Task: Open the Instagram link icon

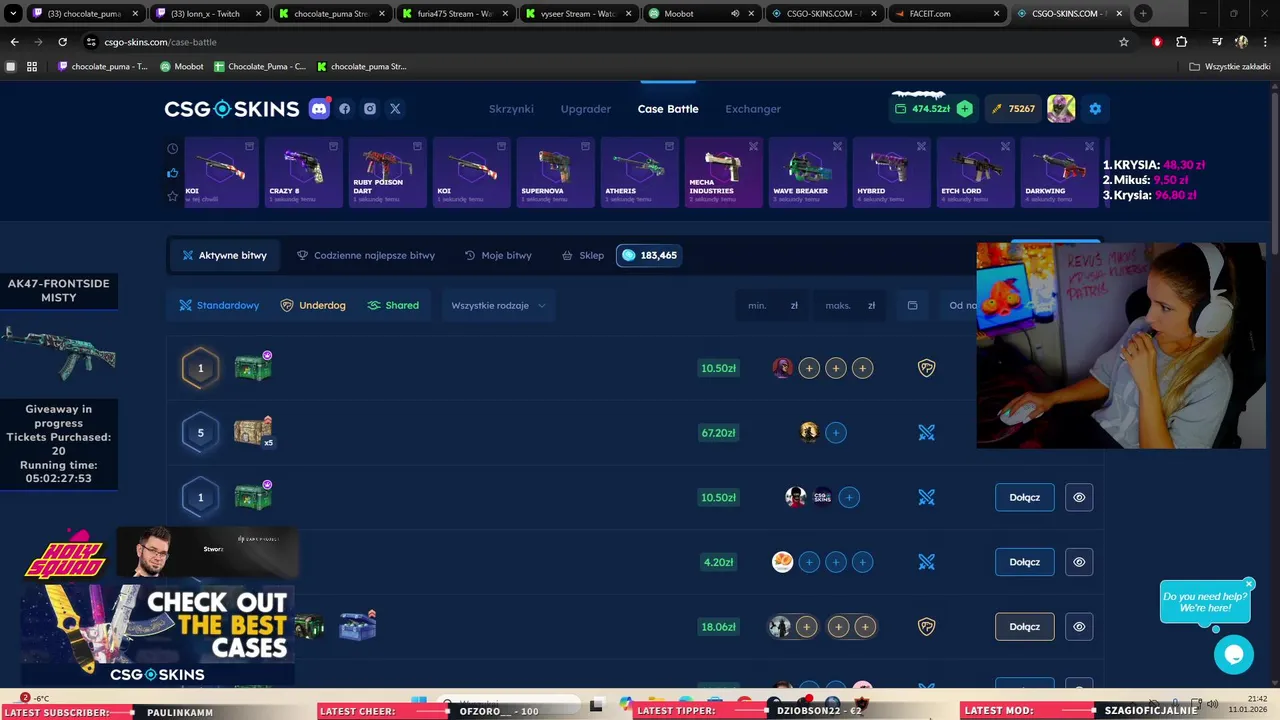Action: (x=370, y=109)
